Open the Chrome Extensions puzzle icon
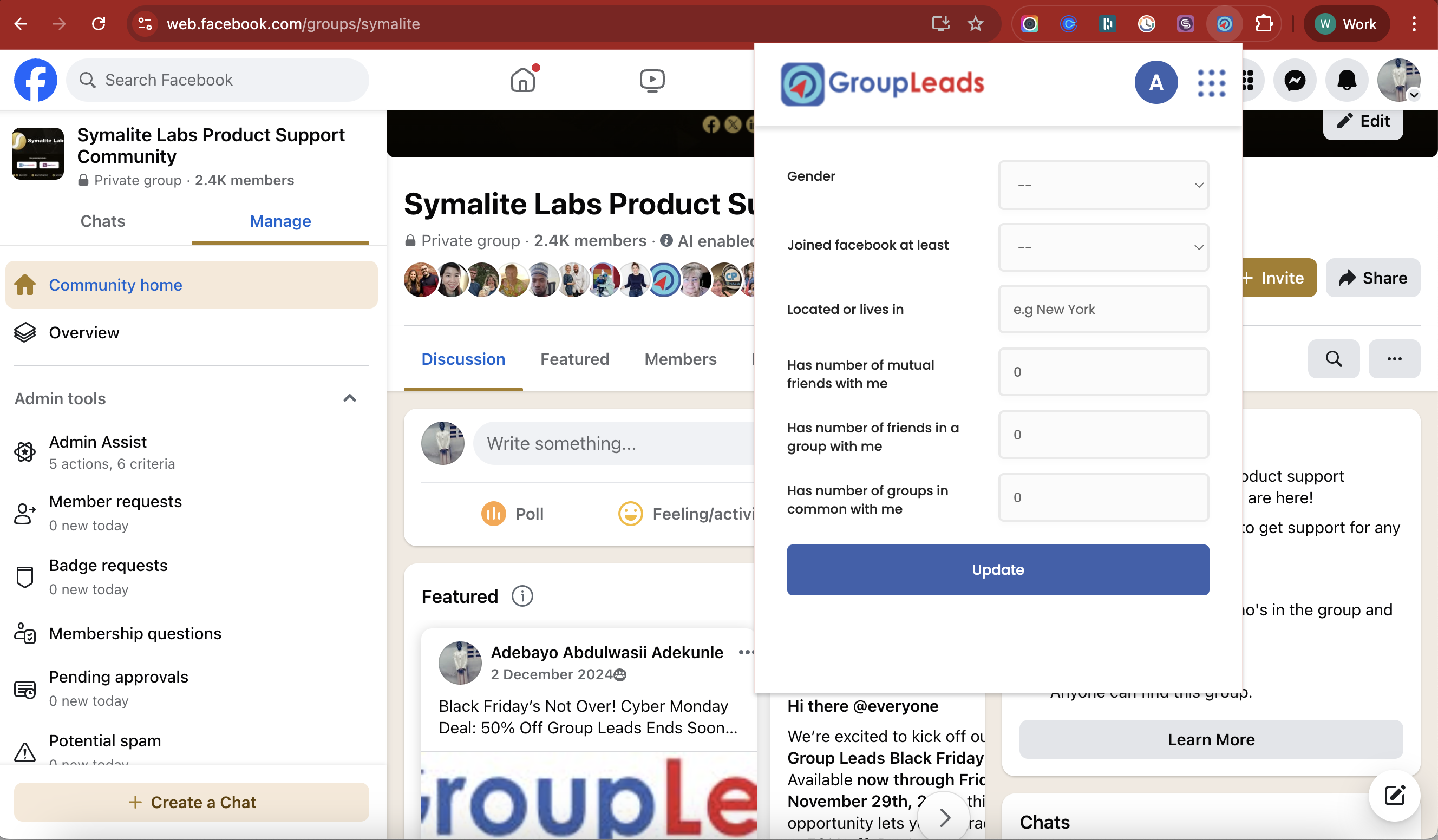The image size is (1438, 840). 1264,24
